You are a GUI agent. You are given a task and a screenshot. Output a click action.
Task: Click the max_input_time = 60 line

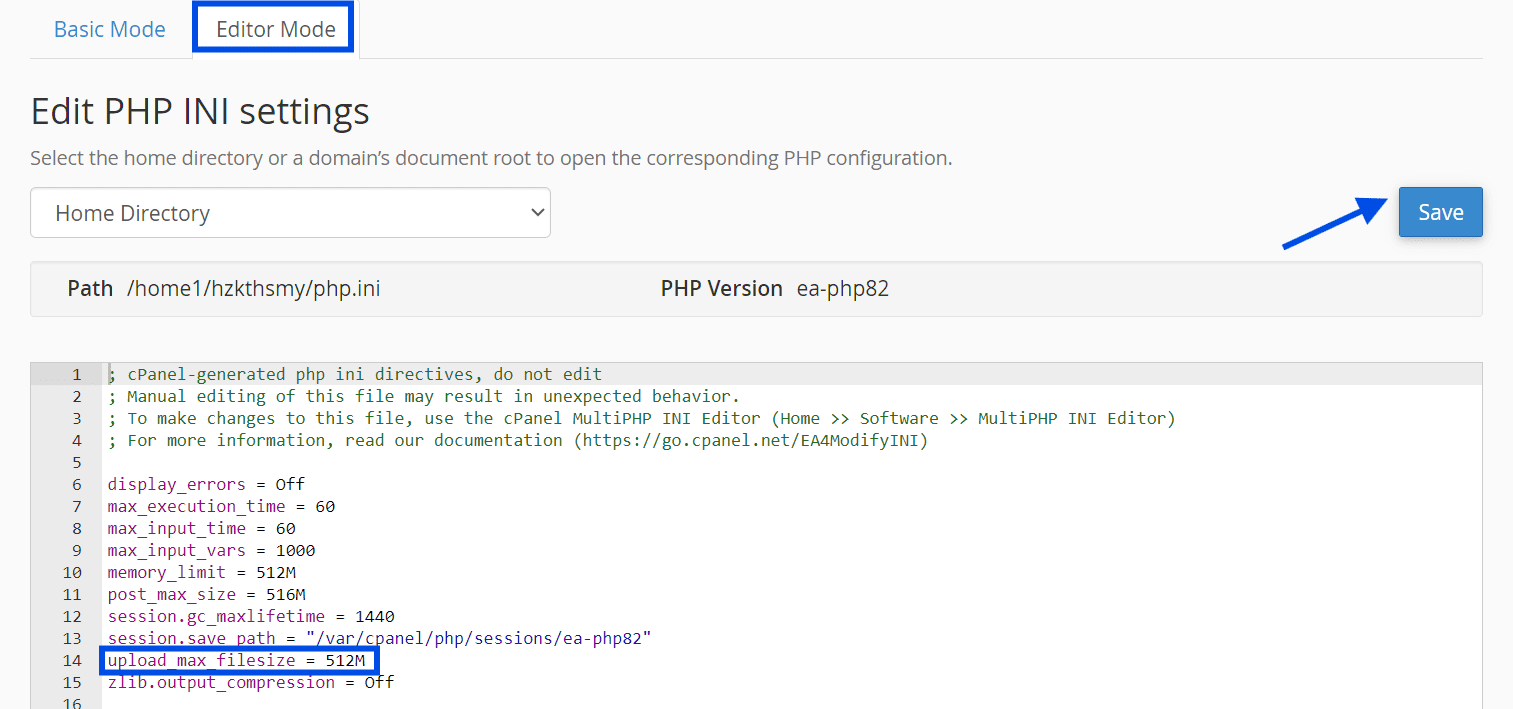(201, 528)
